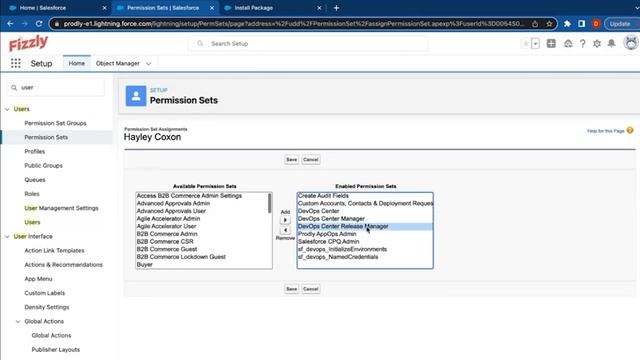Screen dimensions: 640x360
Task: Click the share icon in address bar
Action: 535,24
